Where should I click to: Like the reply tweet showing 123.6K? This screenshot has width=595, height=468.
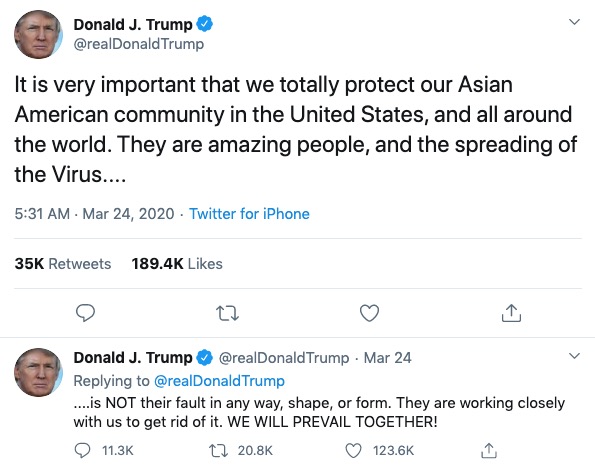pyautogui.click(x=379, y=451)
